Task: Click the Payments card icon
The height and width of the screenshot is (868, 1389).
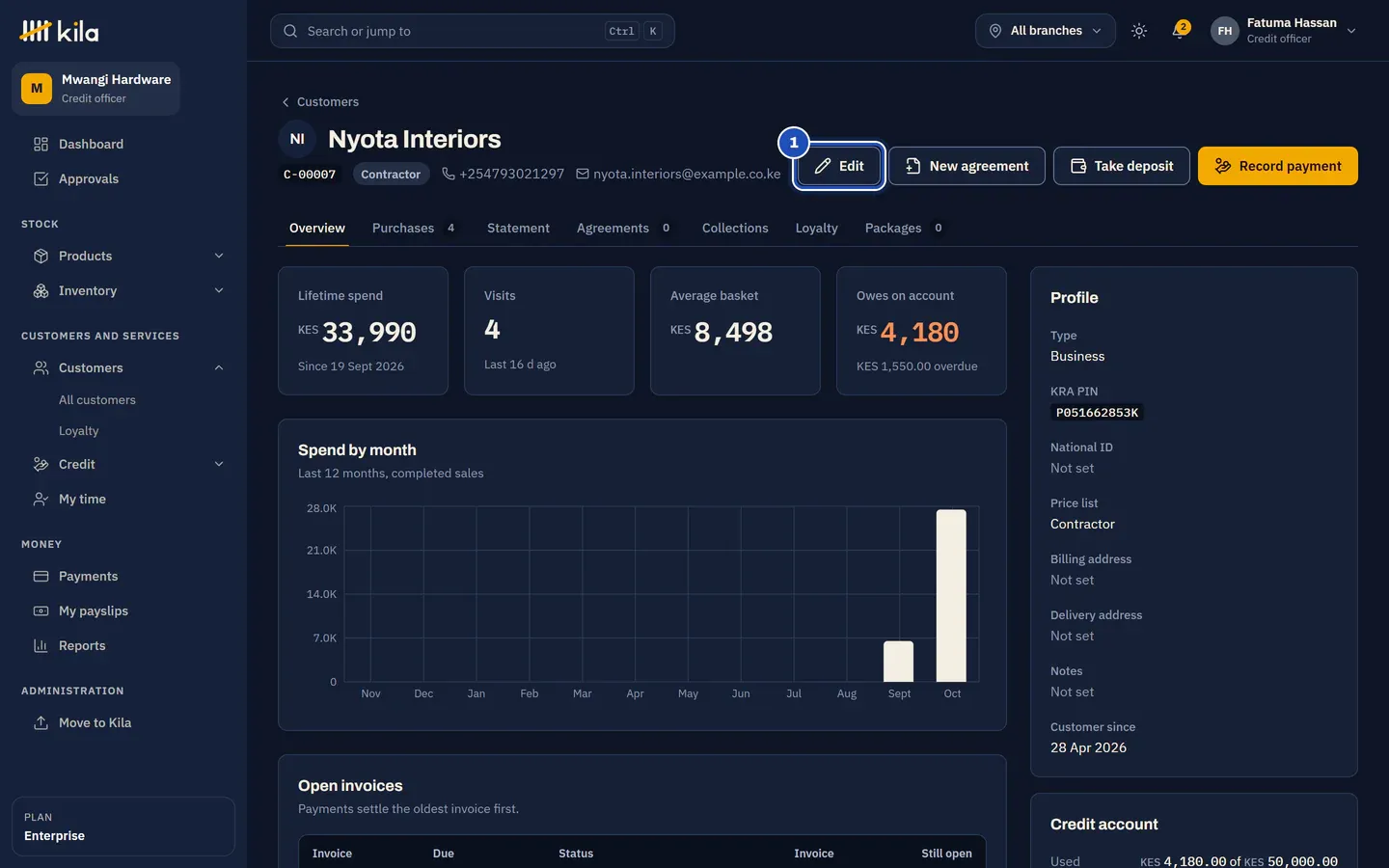Action: click(41, 577)
